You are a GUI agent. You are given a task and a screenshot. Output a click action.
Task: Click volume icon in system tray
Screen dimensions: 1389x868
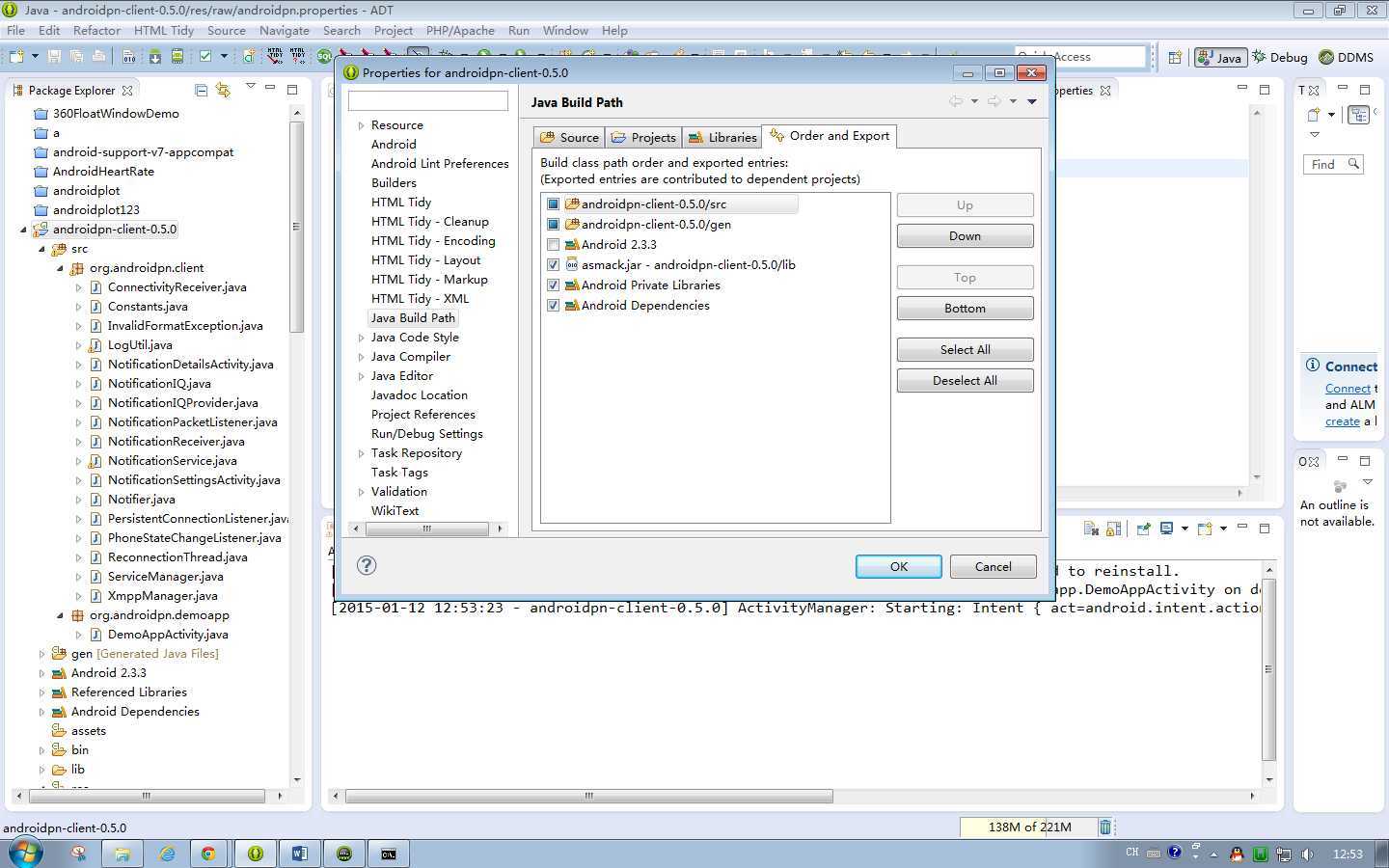click(1307, 854)
